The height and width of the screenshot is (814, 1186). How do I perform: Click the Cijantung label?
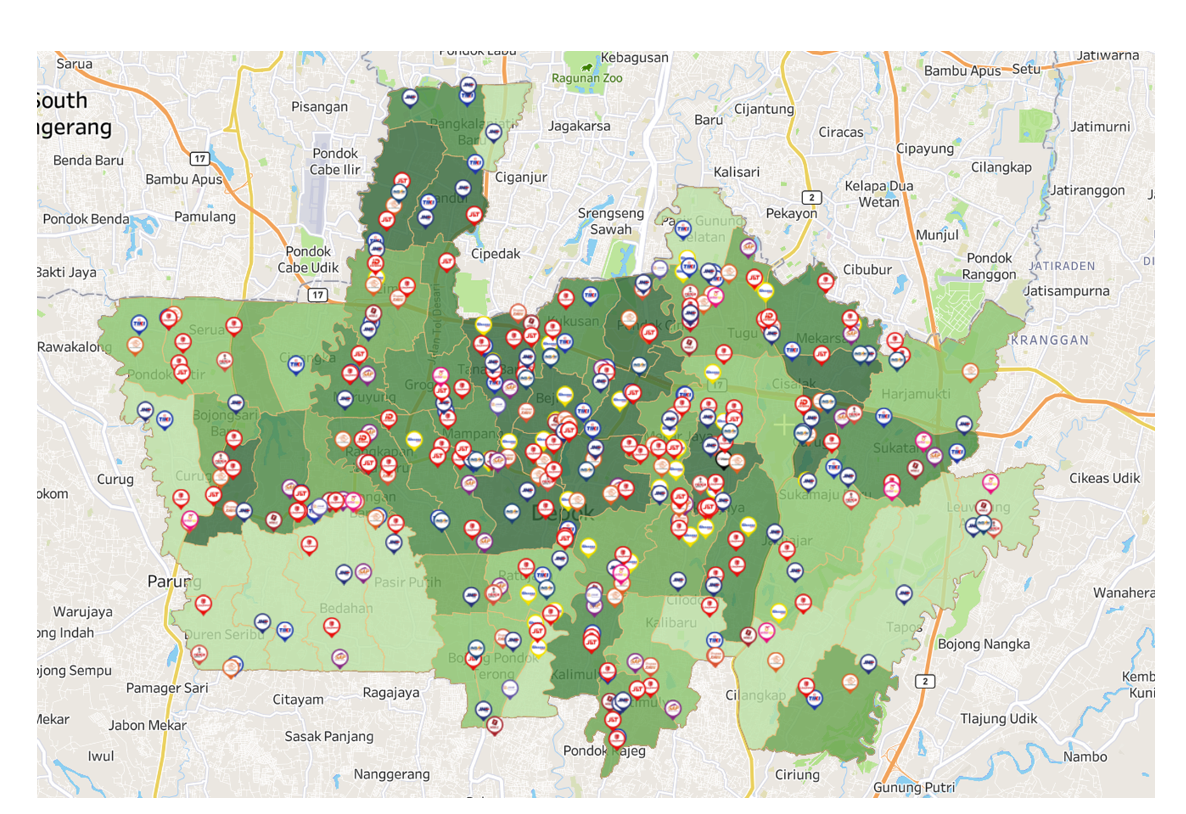coord(765,109)
